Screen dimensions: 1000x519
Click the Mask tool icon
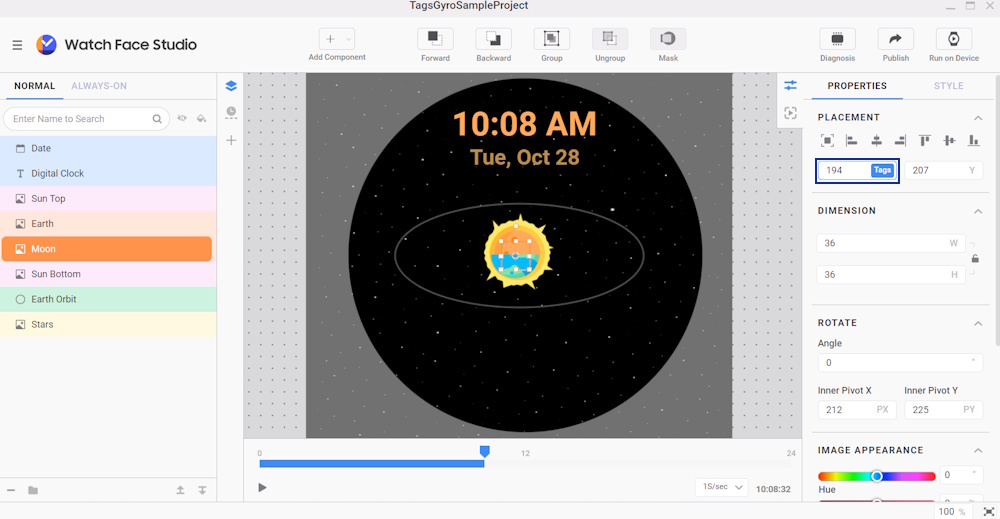[668, 39]
